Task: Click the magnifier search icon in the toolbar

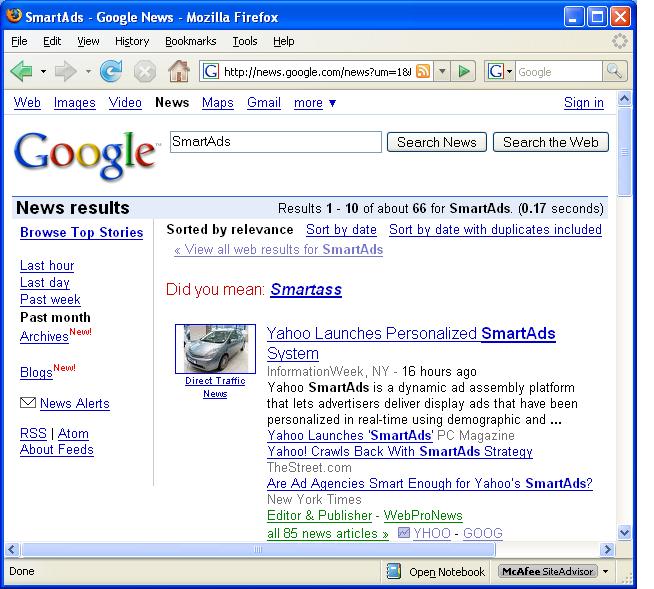Action: pos(614,71)
